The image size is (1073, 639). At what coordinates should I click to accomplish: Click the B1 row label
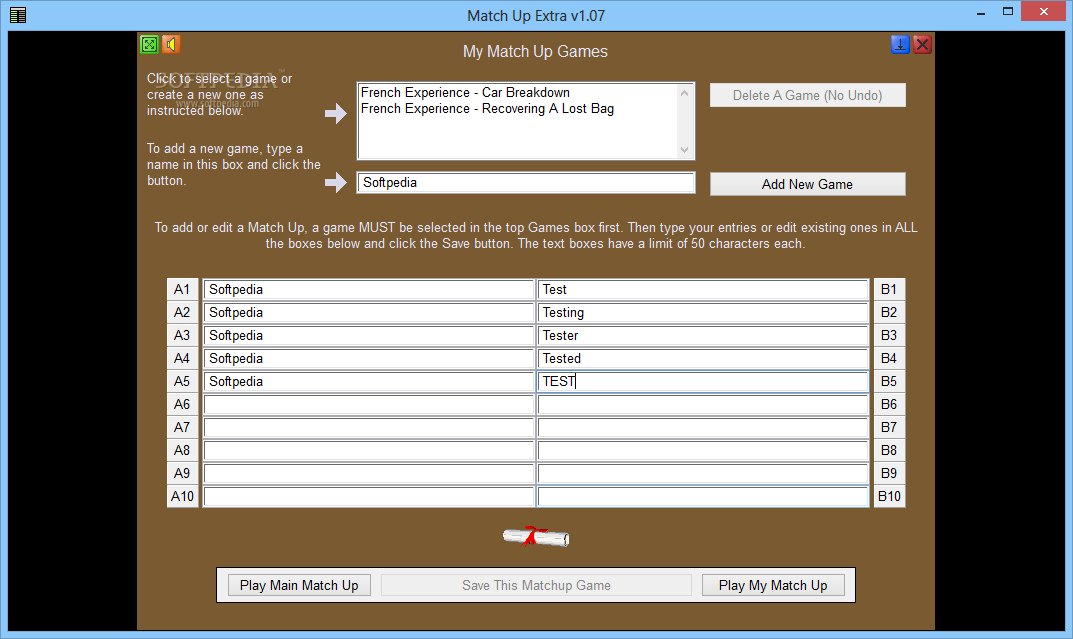click(889, 289)
